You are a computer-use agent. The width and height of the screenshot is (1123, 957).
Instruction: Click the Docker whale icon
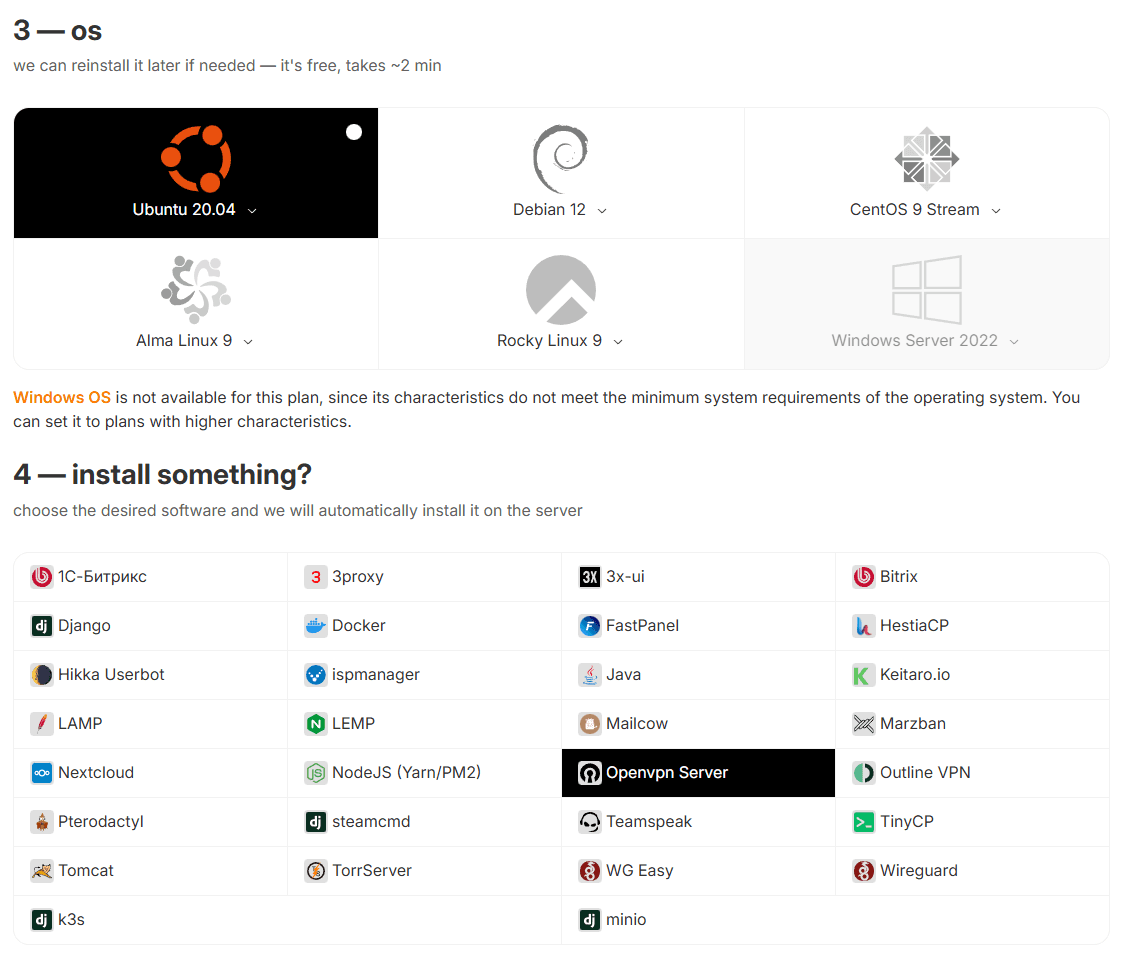(x=316, y=626)
